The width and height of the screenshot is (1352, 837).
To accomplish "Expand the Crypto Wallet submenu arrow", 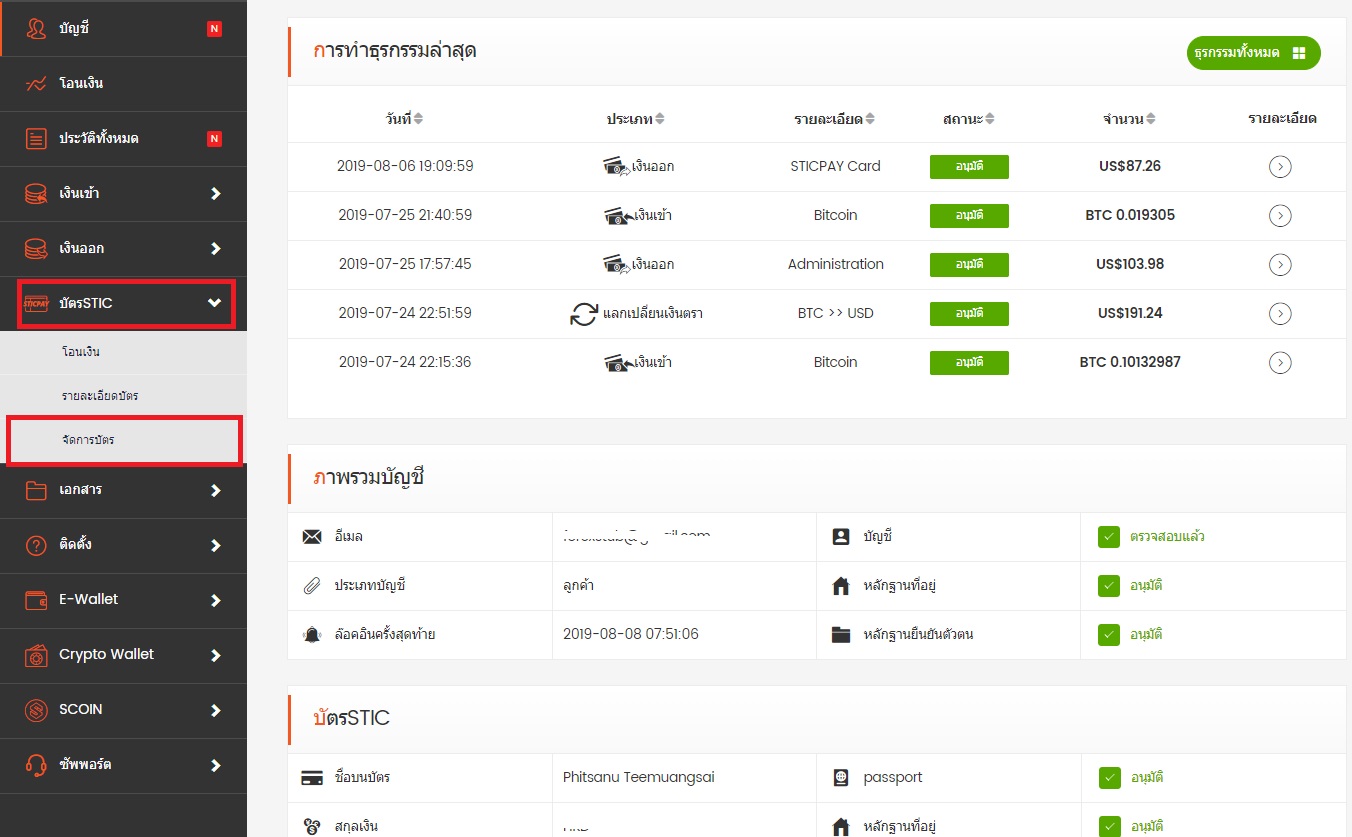I will coord(215,655).
